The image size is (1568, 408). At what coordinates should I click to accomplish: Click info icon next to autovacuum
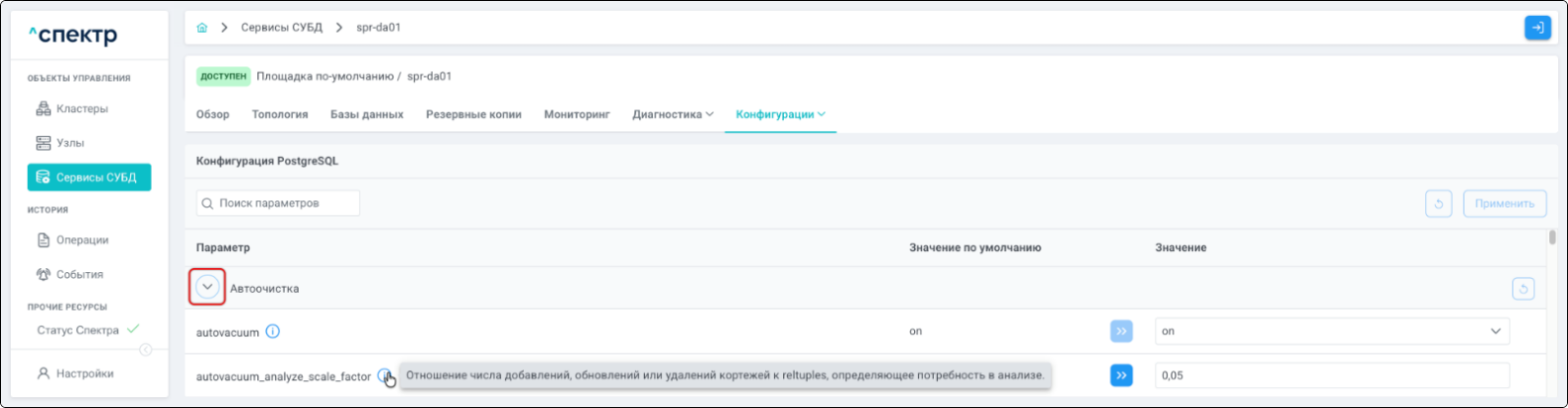(273, 332)
